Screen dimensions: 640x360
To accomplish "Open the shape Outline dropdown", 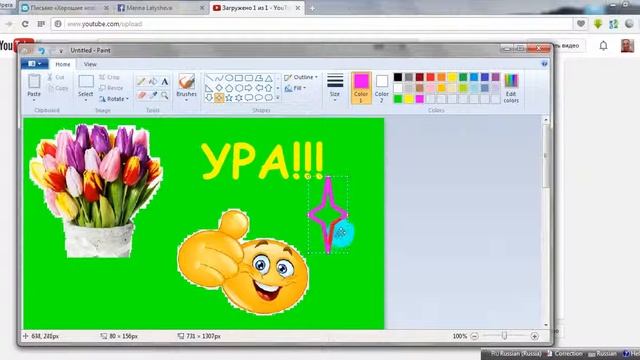I will point(301,77).
